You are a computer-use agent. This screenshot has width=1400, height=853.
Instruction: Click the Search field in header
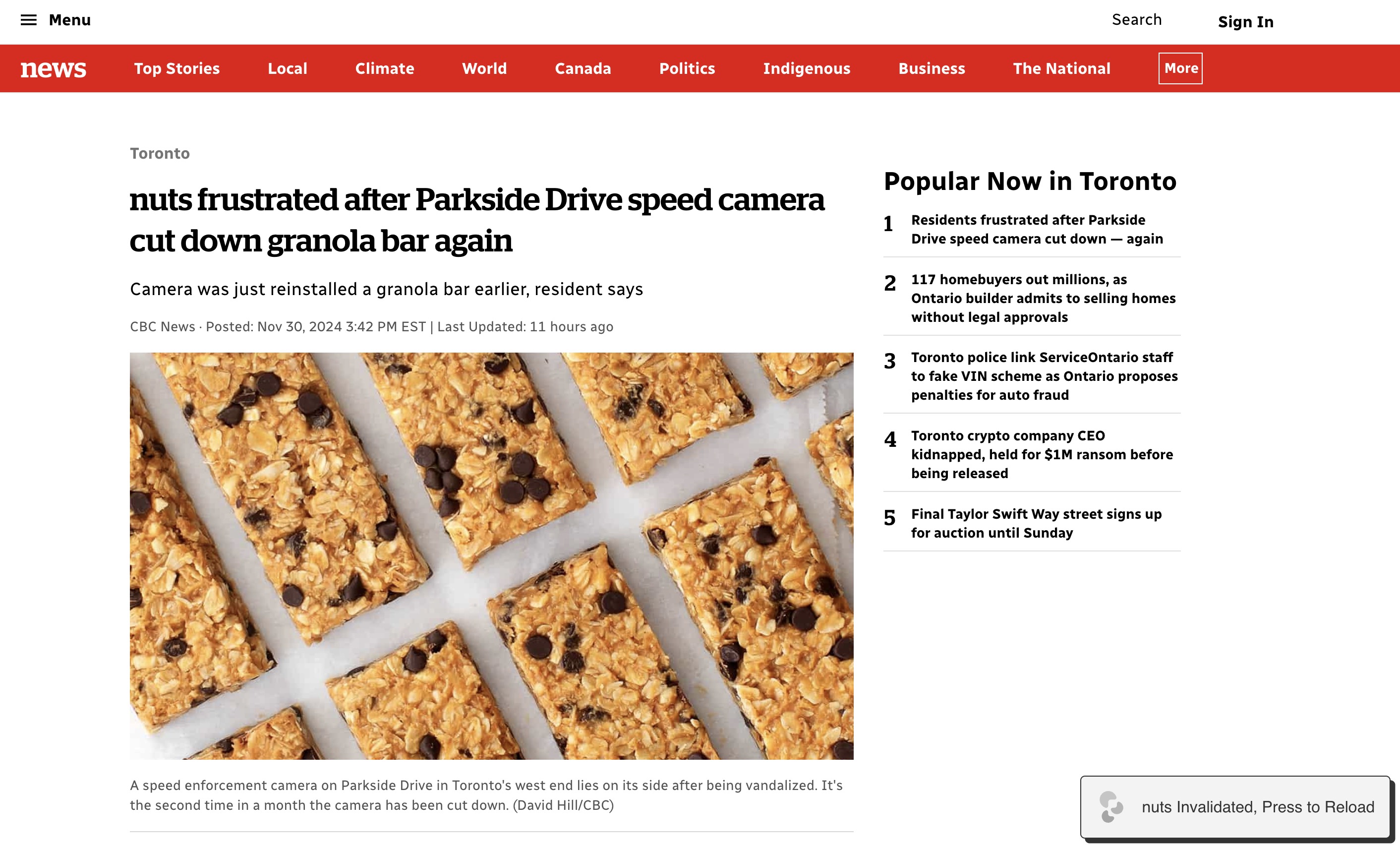(x=1136, y=20)
